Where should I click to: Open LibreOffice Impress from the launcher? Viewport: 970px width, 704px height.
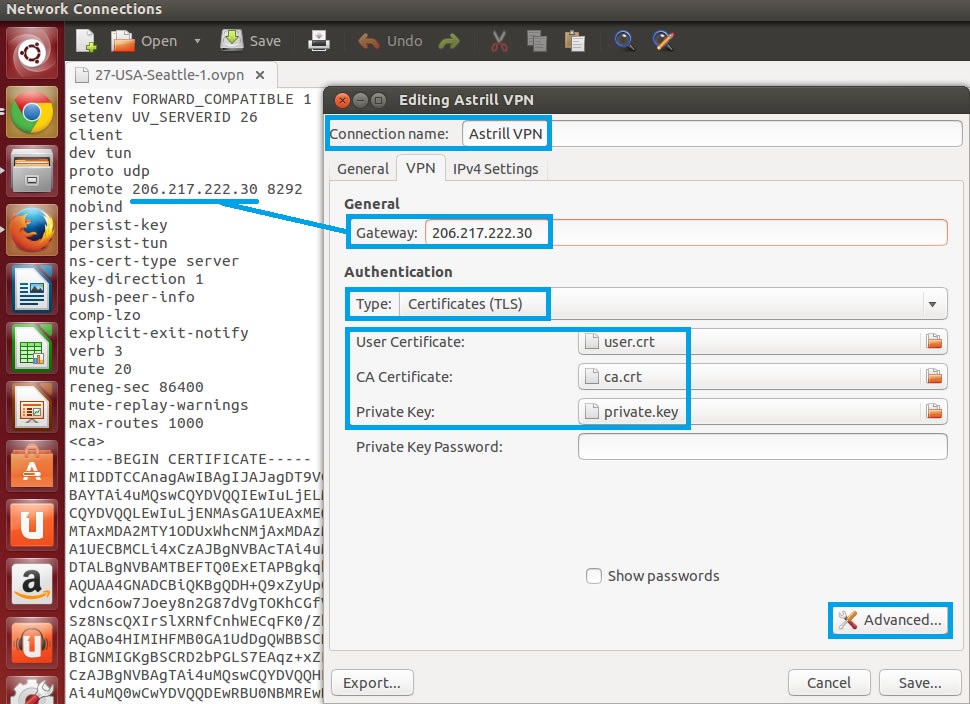tap(32, 407)
